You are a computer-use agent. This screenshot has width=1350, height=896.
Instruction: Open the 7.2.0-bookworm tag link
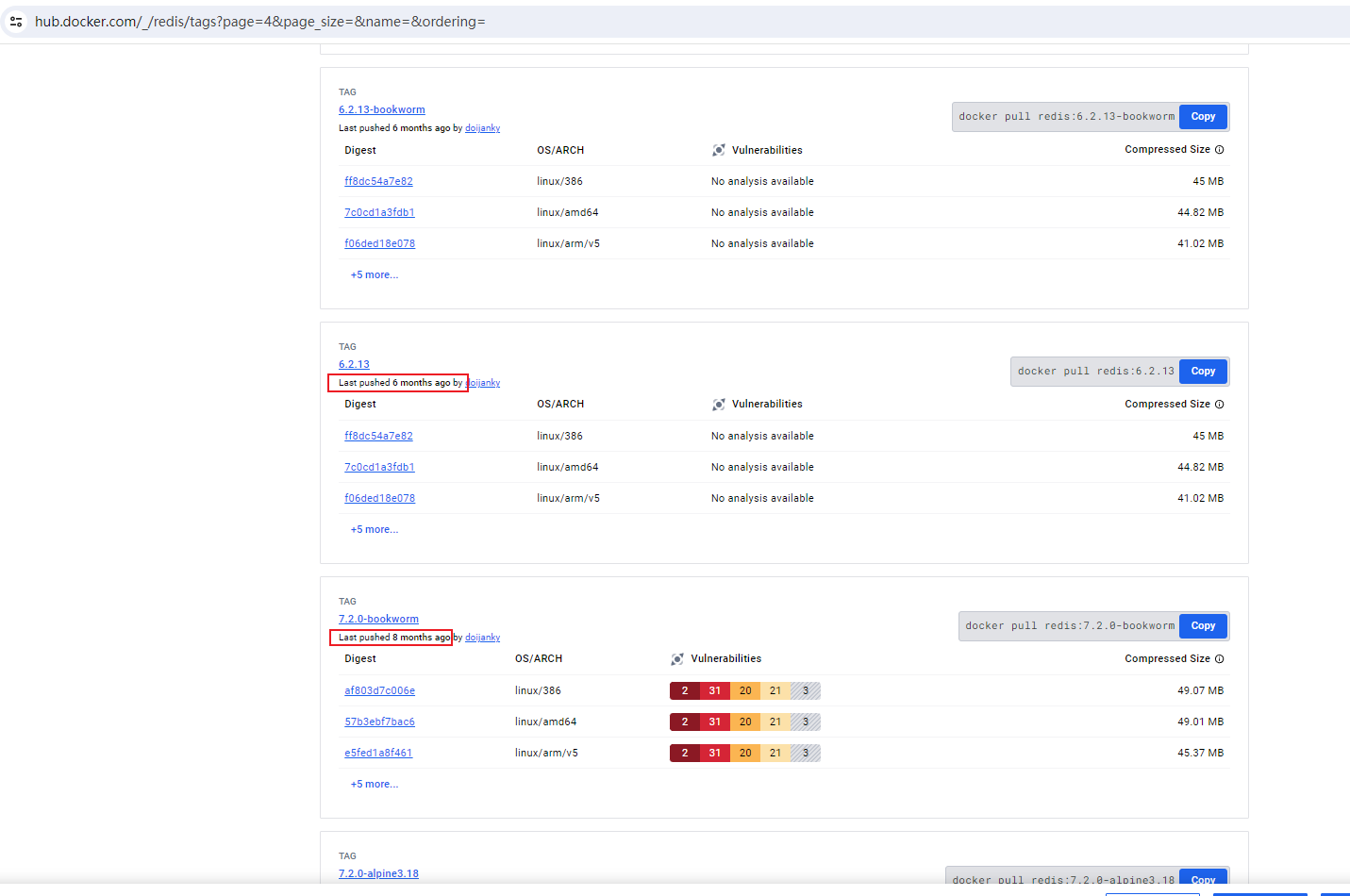pyautogui.click(x=378, y=619)
